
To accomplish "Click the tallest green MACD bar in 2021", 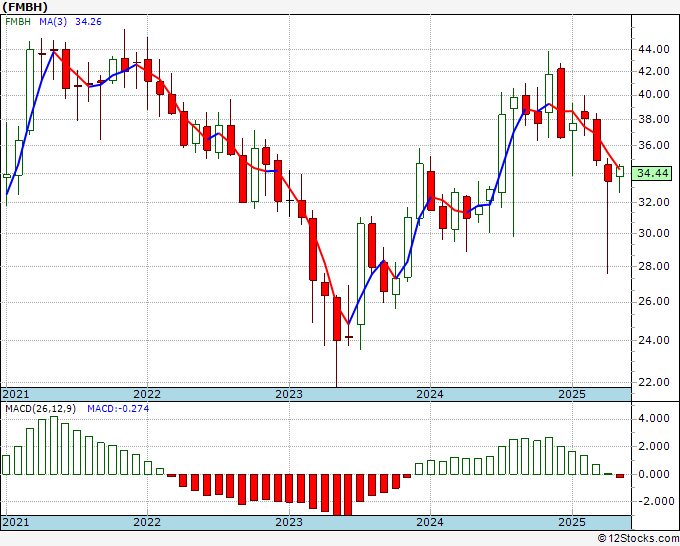I will [54, 445].
